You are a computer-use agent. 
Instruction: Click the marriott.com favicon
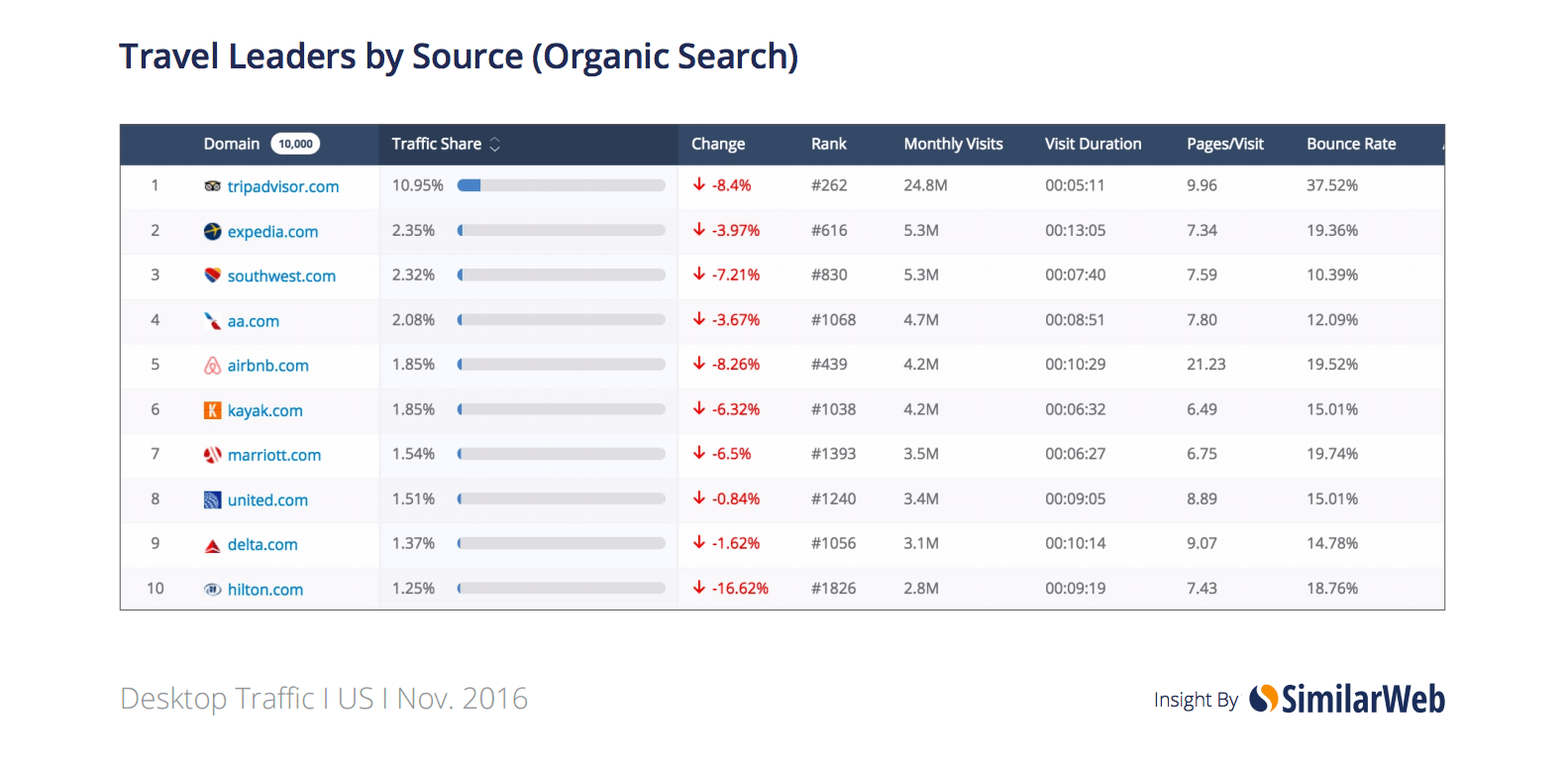point(212,455)
